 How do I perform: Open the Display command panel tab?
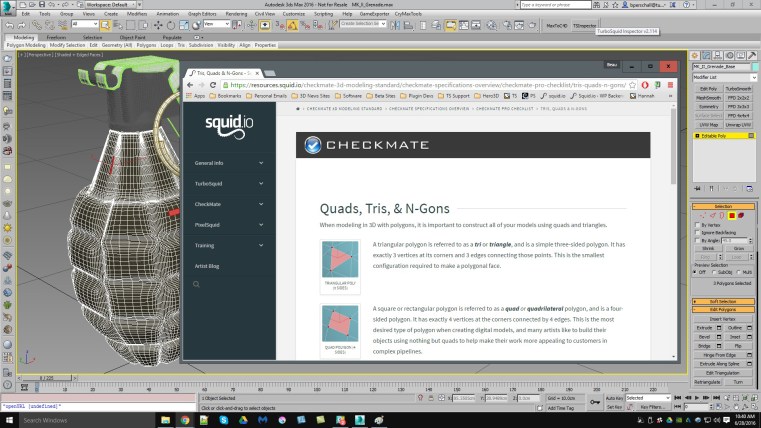(x=740, y=55)
